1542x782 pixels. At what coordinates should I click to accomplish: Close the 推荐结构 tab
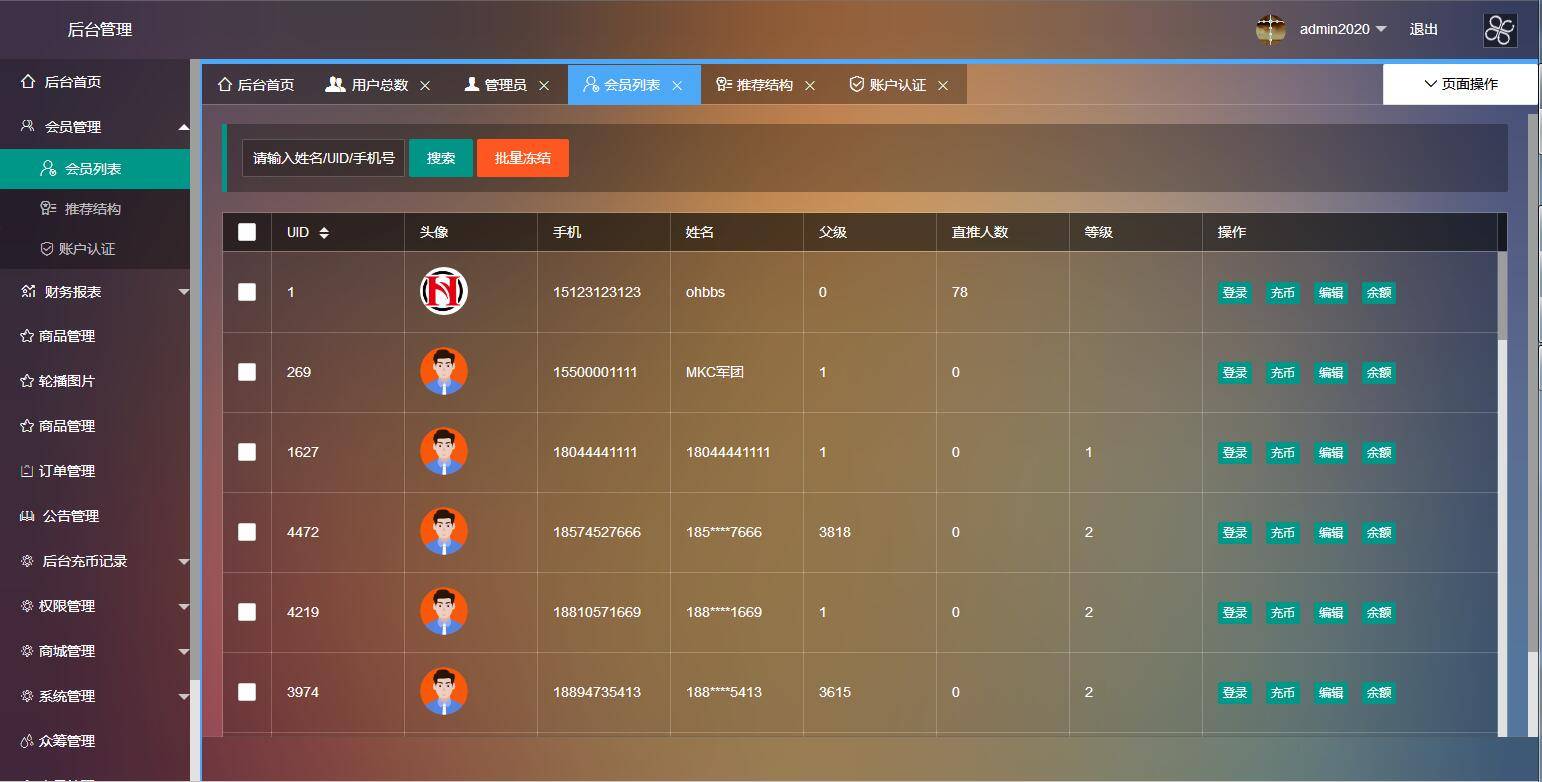coord(810,86)
